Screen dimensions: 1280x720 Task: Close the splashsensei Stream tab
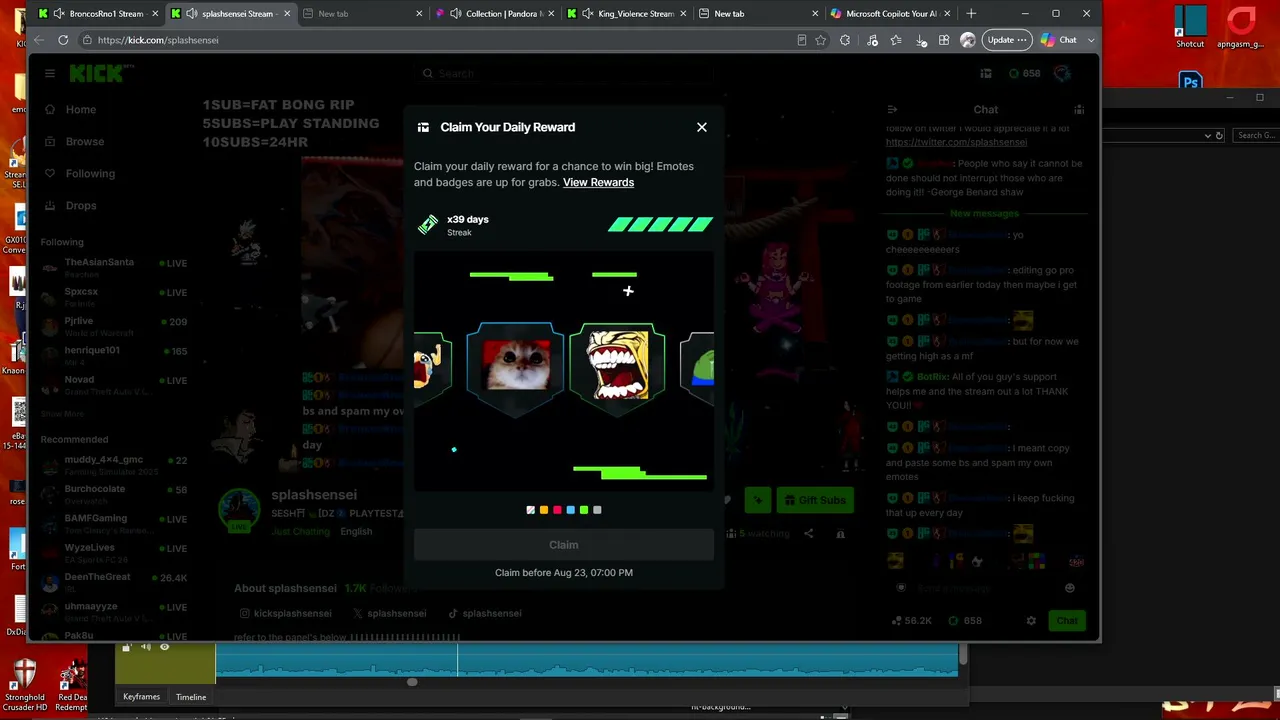[x=287, y=13]
